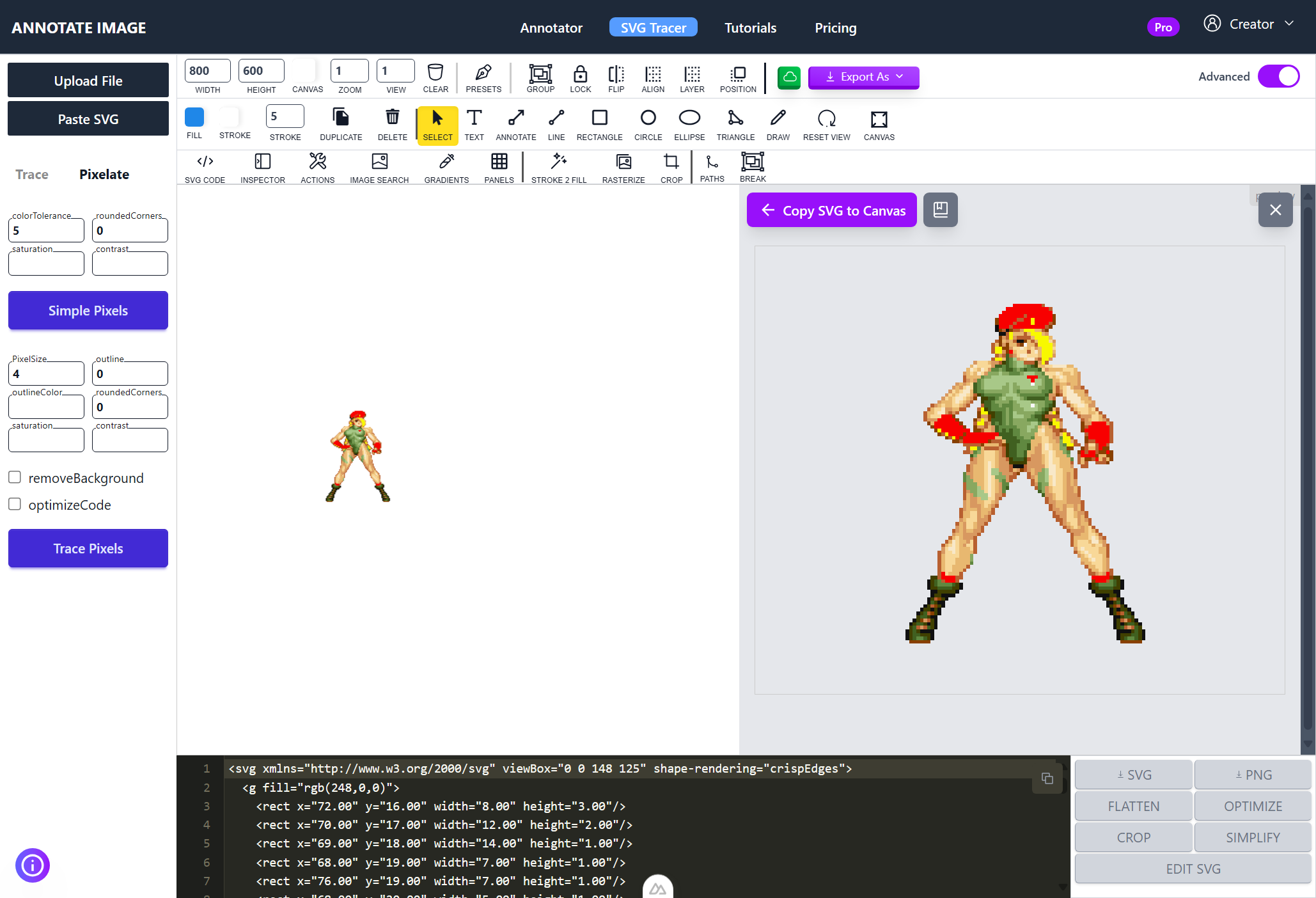Open the Gradients tool
1316x898 pixels.
click(446, 161)
